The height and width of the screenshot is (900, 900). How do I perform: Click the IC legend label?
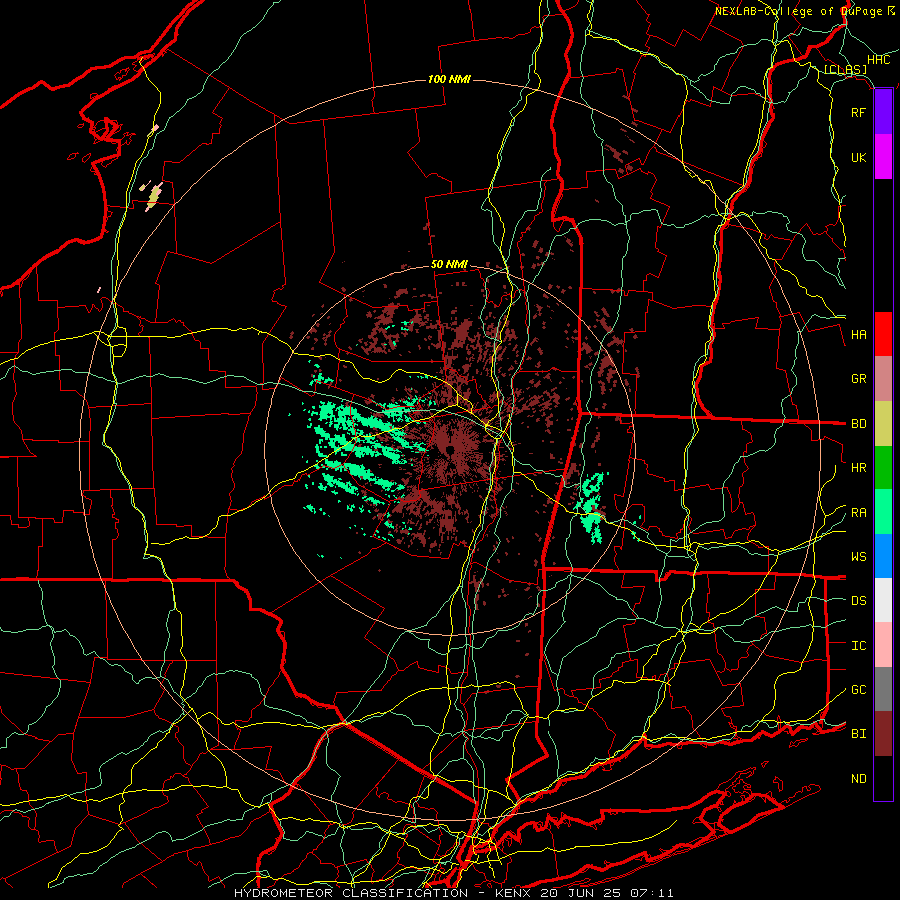(x=858, y=646)
